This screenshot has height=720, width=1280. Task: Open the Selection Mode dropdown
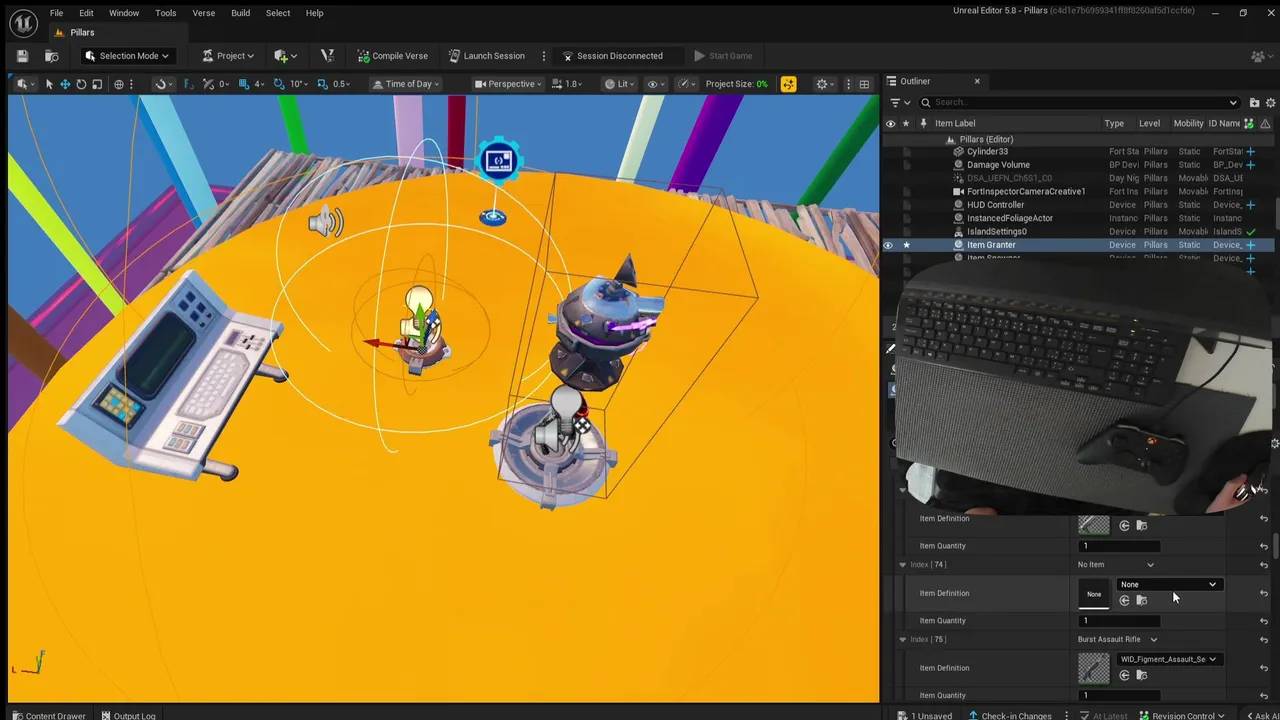tap(127, 56)
